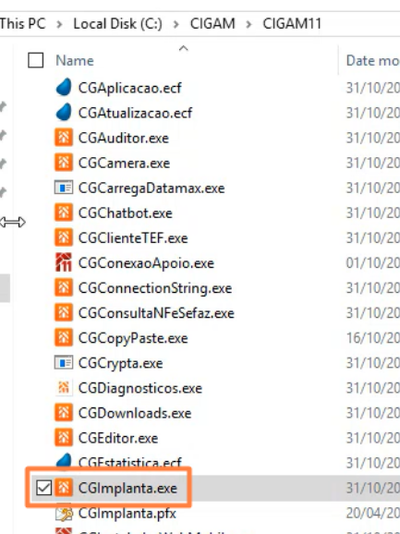Viewport: 400px width, 534px height.
Task: Go to Local Disk (C:) breadcrumb
Action: click(118, 24)
